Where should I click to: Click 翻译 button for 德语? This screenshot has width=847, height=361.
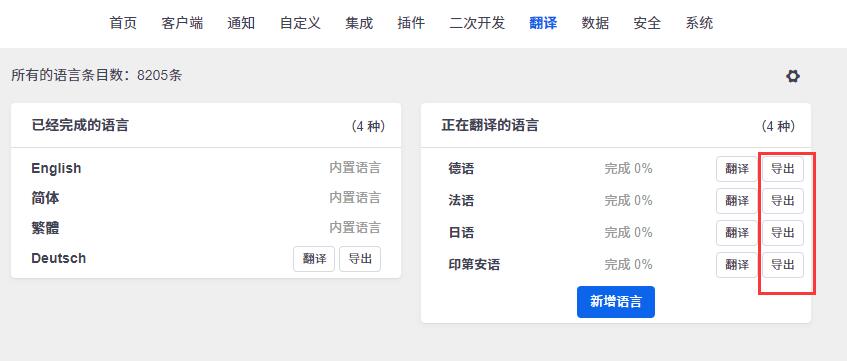coord(737,169)
